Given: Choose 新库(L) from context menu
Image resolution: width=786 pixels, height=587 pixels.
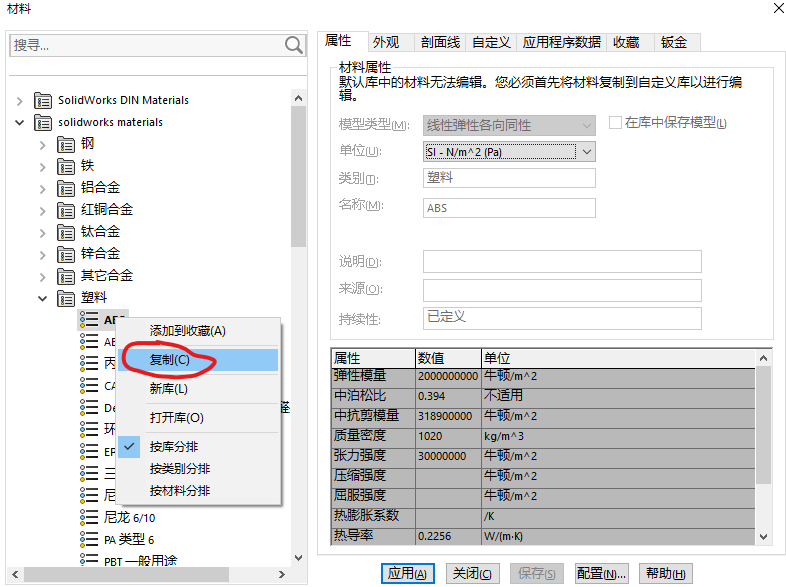Looking at the screenshot, I should coord(199,388).
